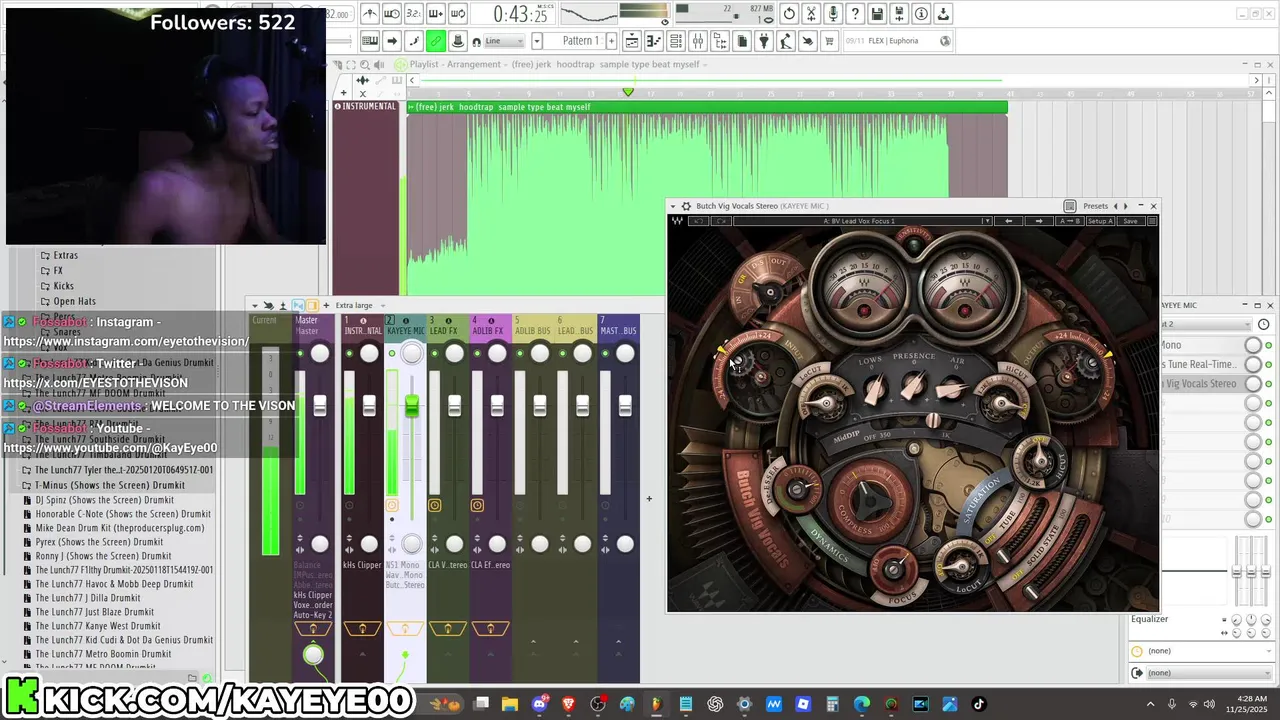Toggle the green link/multilink controllers icon
1280x720 pixels.
436,41
